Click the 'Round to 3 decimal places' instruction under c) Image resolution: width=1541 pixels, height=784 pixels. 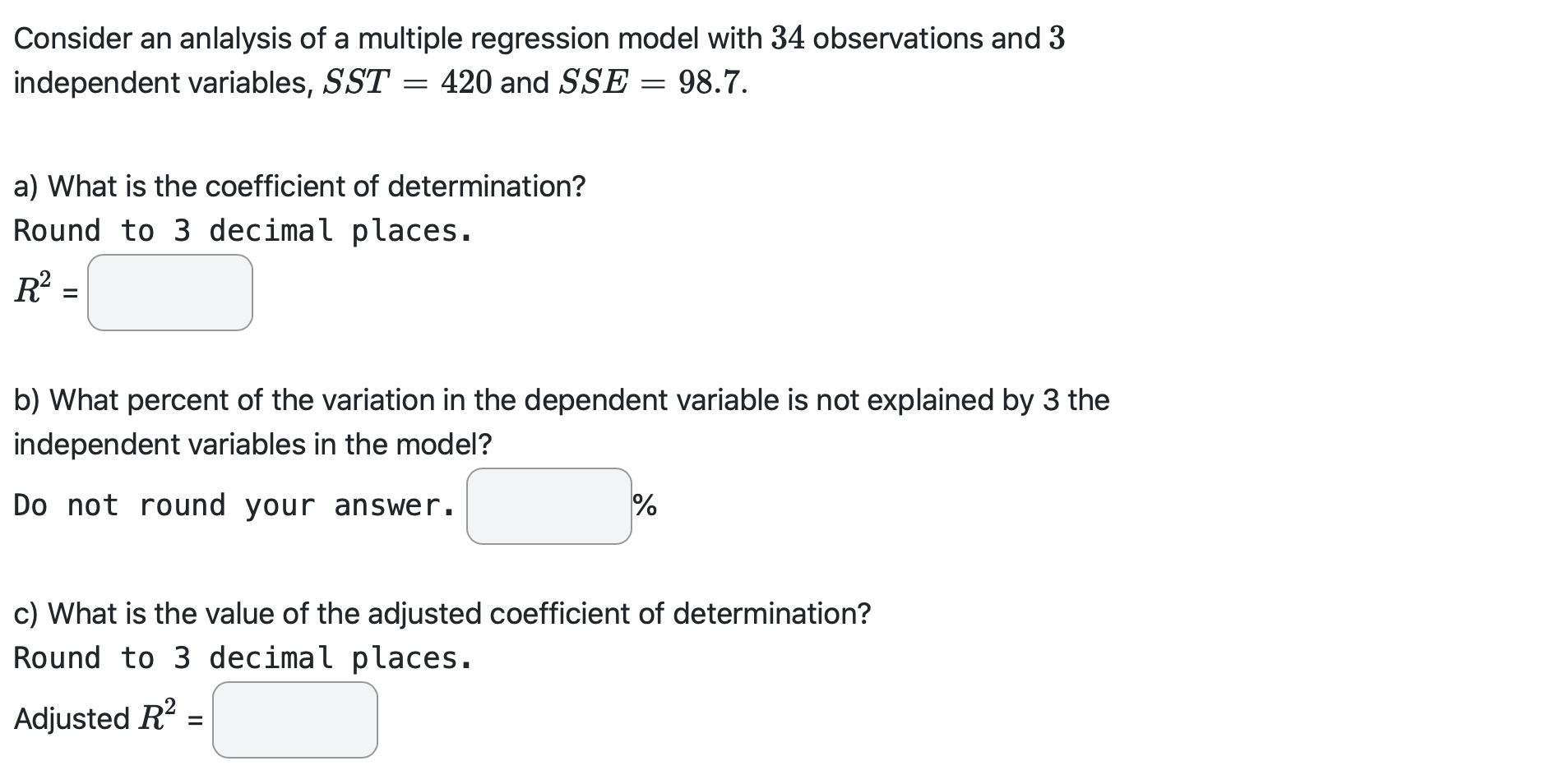coord(242,657)
